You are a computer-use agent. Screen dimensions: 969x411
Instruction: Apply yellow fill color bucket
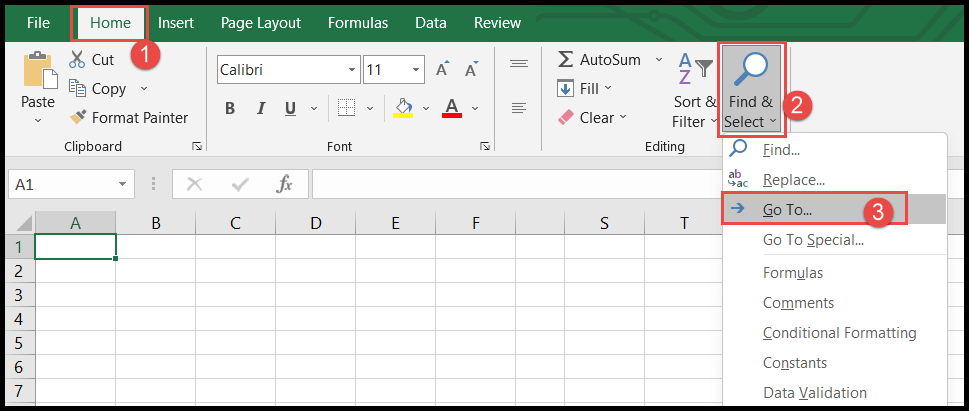click(404, 108)
